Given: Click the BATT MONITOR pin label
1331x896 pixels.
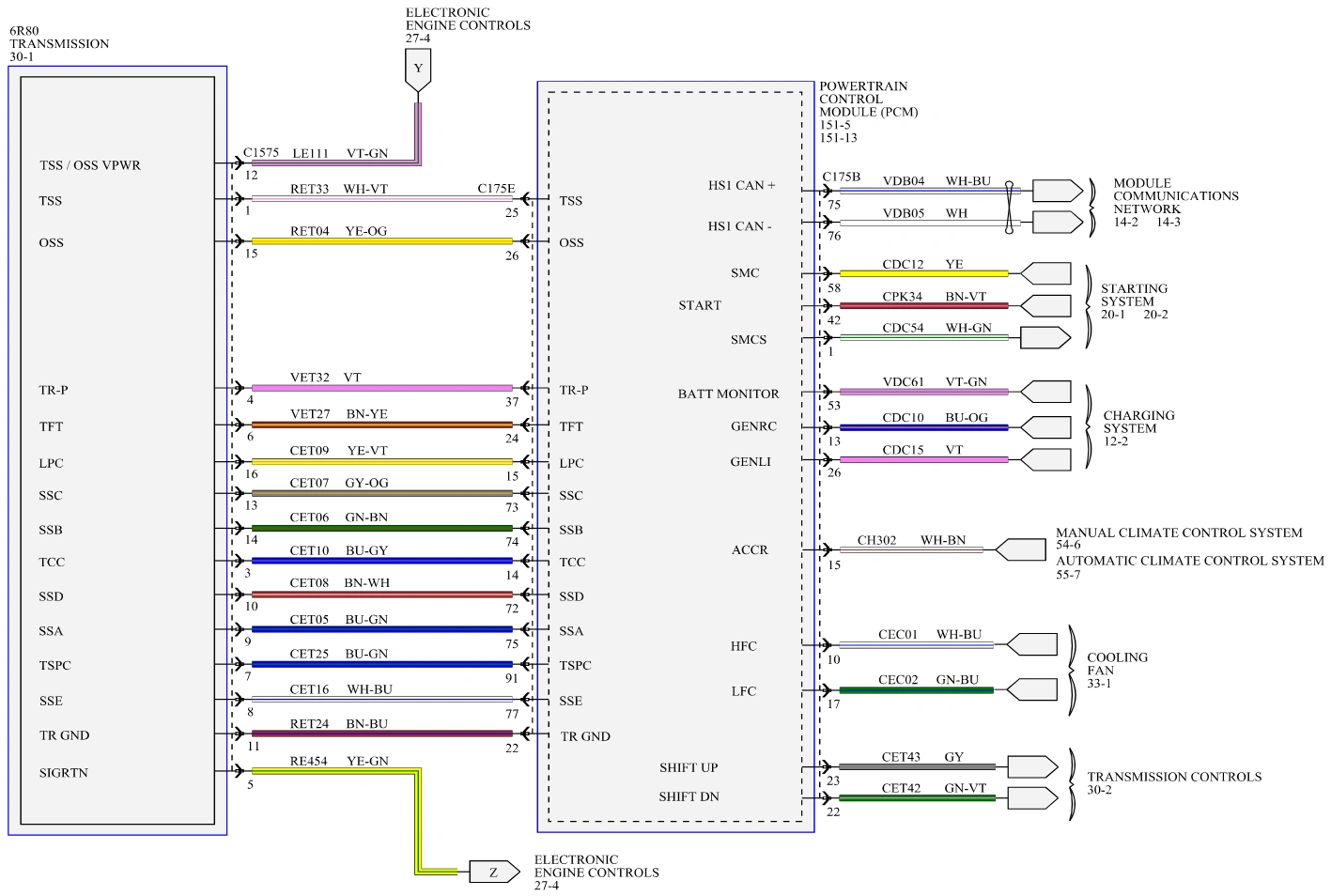Looking at the screenshot, I should tap(729, 394).
